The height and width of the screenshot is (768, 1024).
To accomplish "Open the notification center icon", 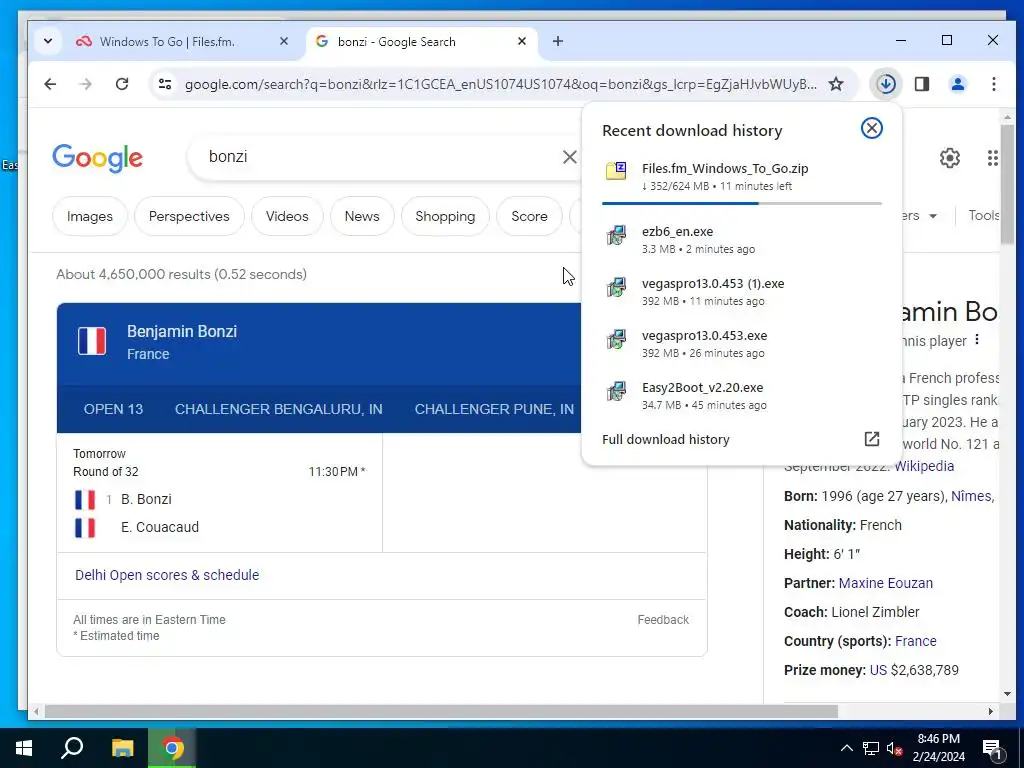I will tap(992, 749).
